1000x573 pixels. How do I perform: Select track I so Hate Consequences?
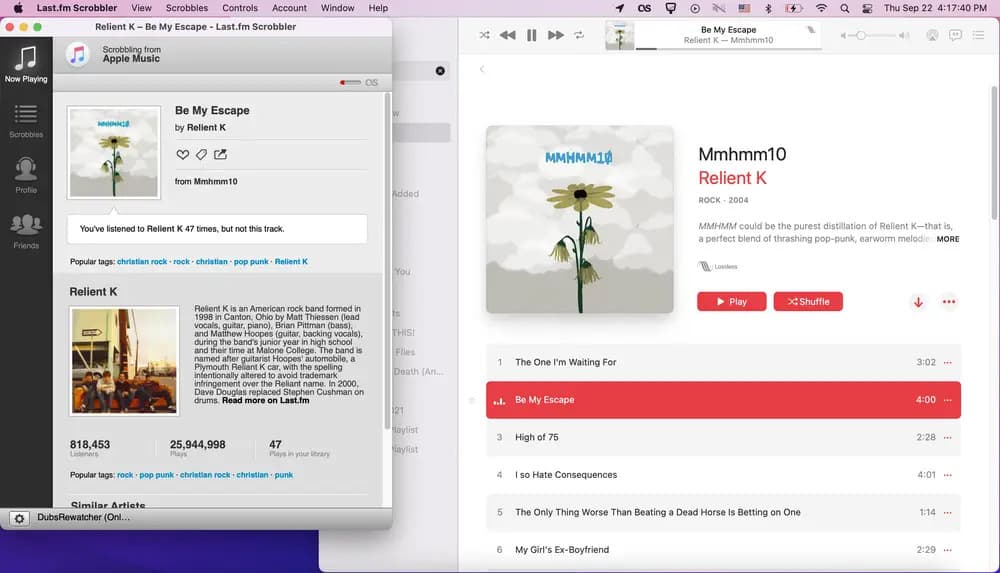click(x=723, y=475)
